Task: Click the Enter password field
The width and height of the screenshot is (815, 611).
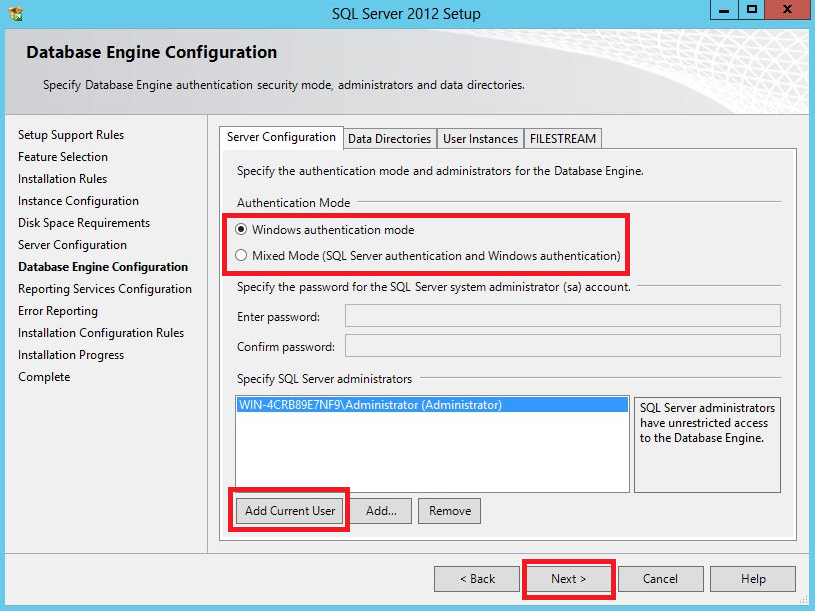Action: point(562,317)
